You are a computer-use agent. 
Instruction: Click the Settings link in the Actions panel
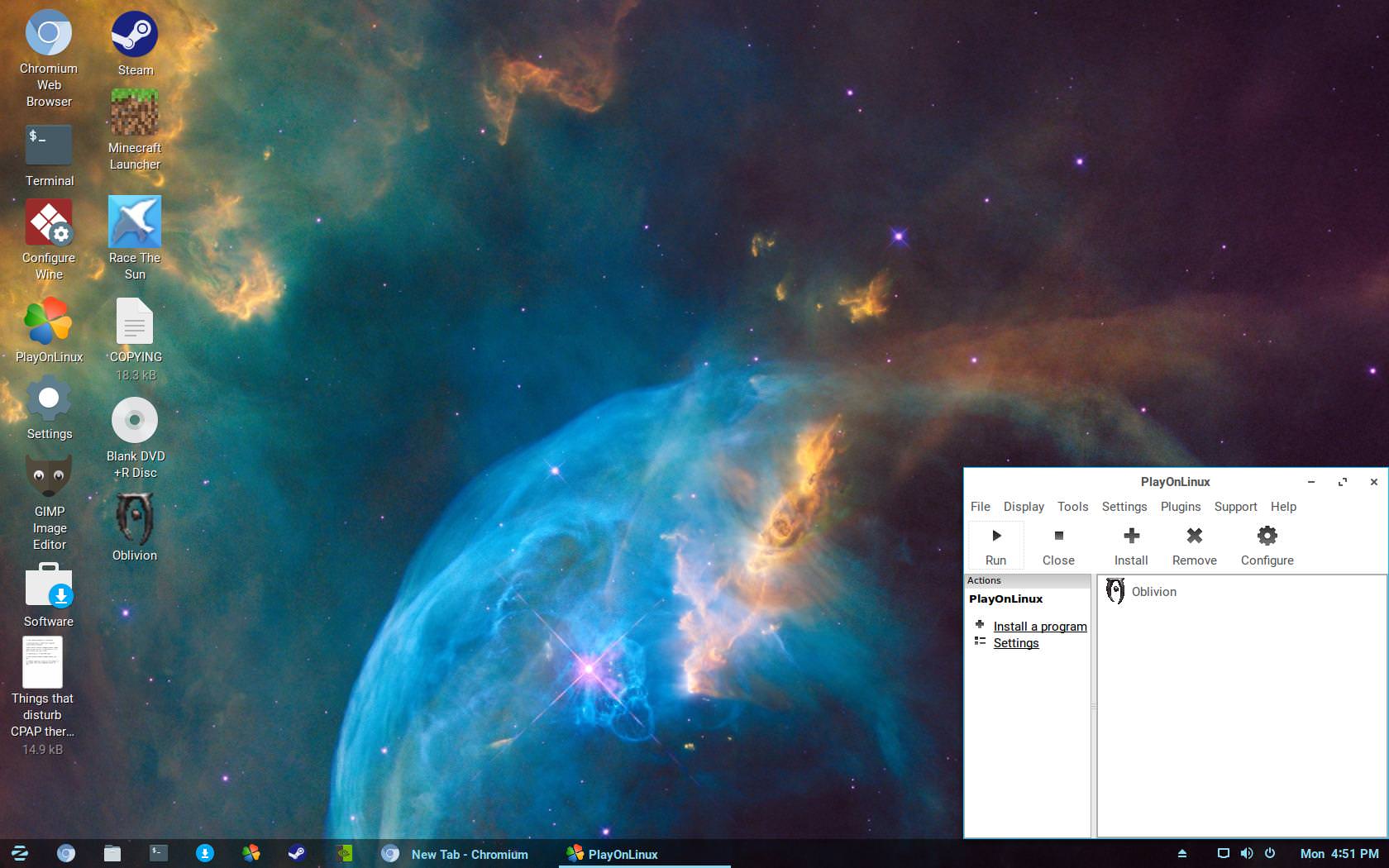[1016, 643]
